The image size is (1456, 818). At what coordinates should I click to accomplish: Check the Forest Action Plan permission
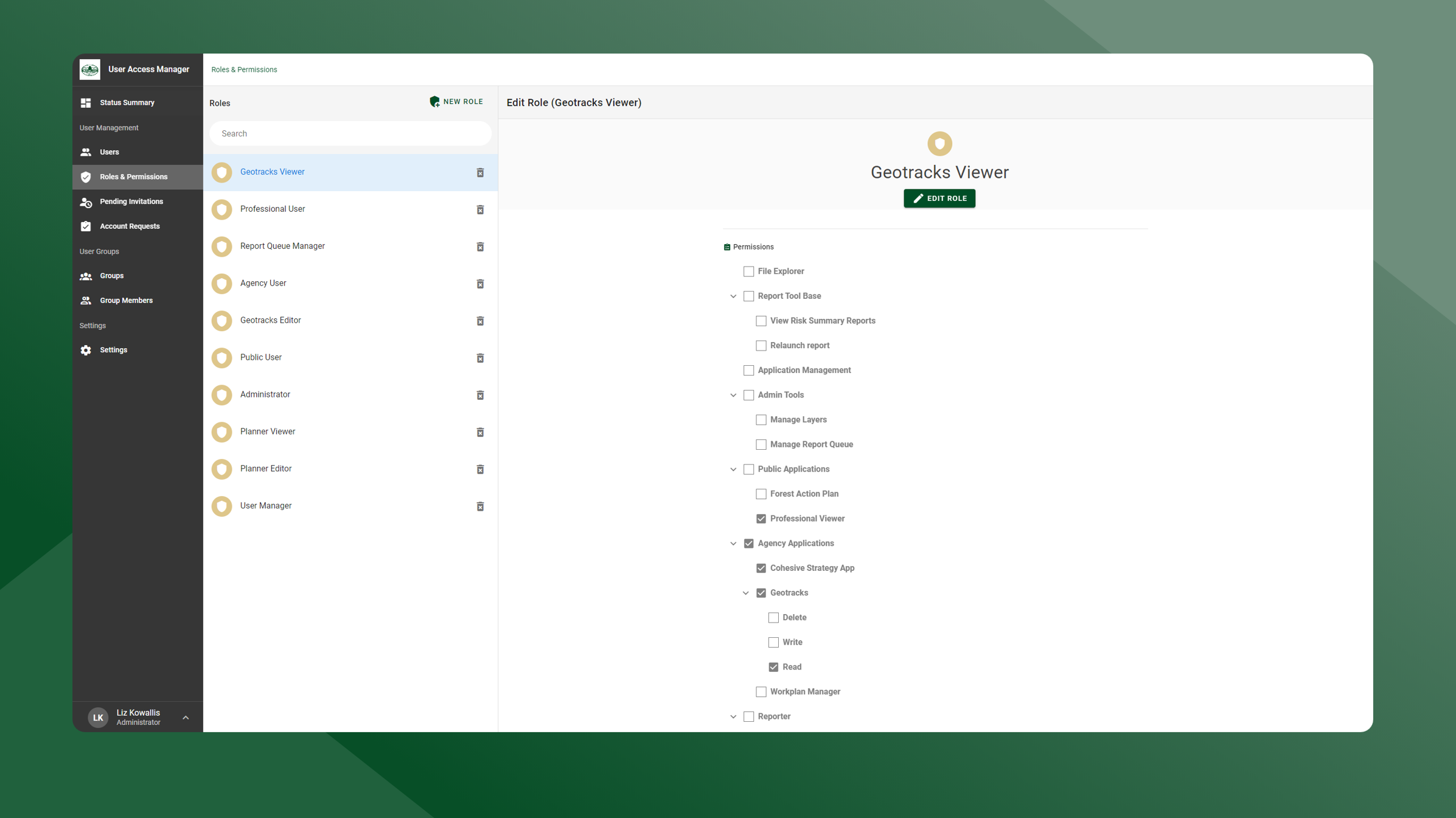(761, 494)
